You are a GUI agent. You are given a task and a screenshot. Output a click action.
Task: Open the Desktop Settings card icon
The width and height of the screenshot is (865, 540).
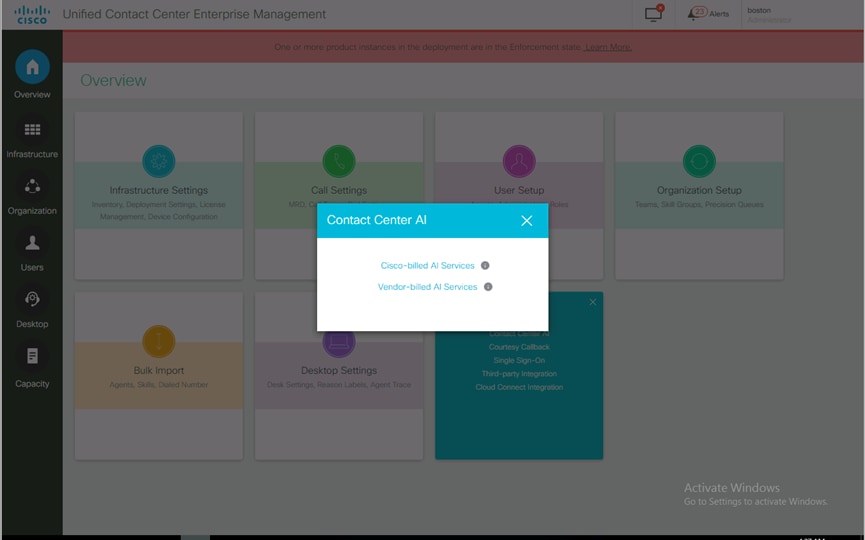click(x=339, y=345)
